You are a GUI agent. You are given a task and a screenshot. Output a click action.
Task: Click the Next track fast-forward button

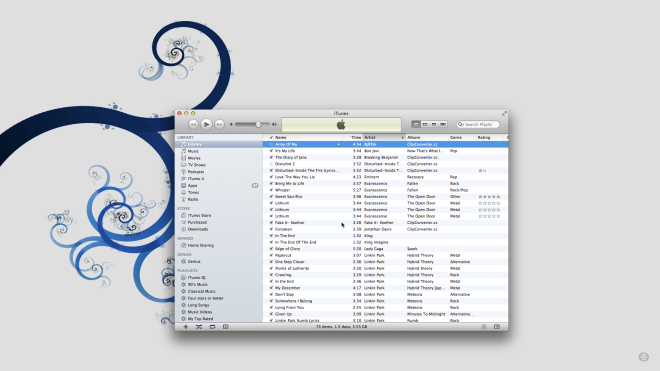(219, 124)
